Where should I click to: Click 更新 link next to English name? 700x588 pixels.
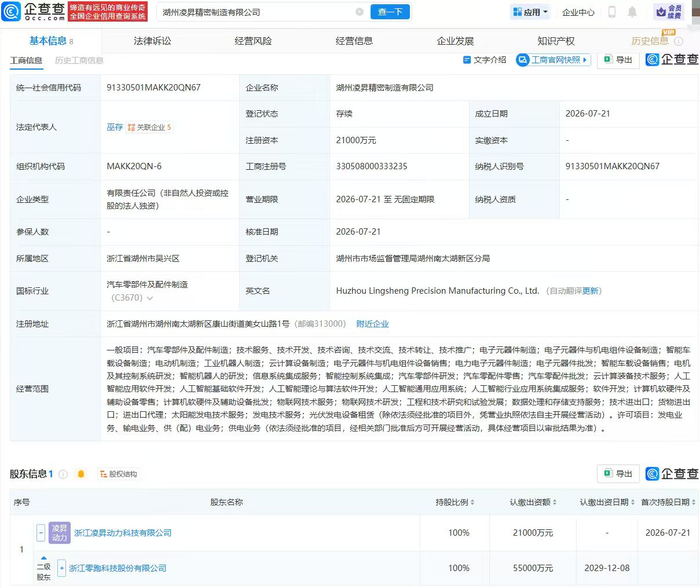tap(590, 291)
